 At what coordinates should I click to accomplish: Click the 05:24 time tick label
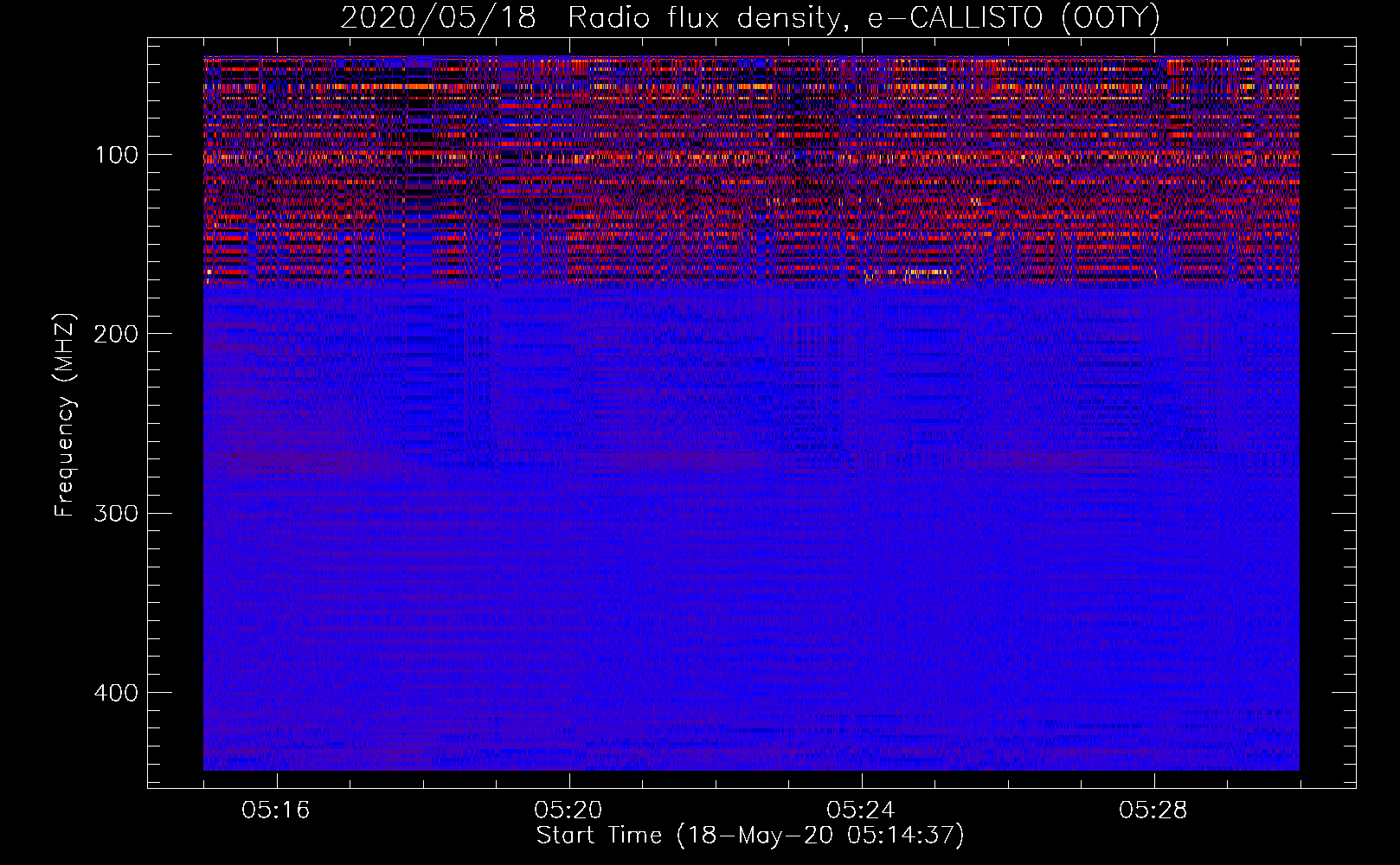click(861, 811)
